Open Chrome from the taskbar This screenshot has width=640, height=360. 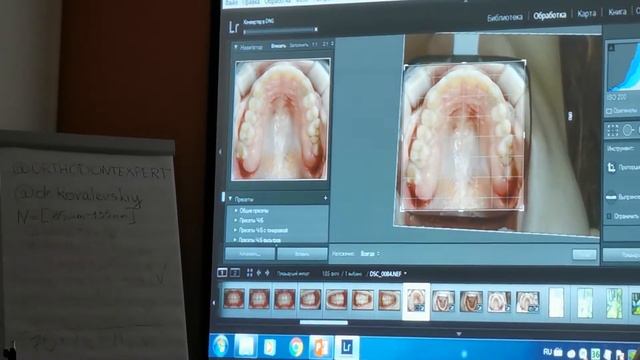296,347
